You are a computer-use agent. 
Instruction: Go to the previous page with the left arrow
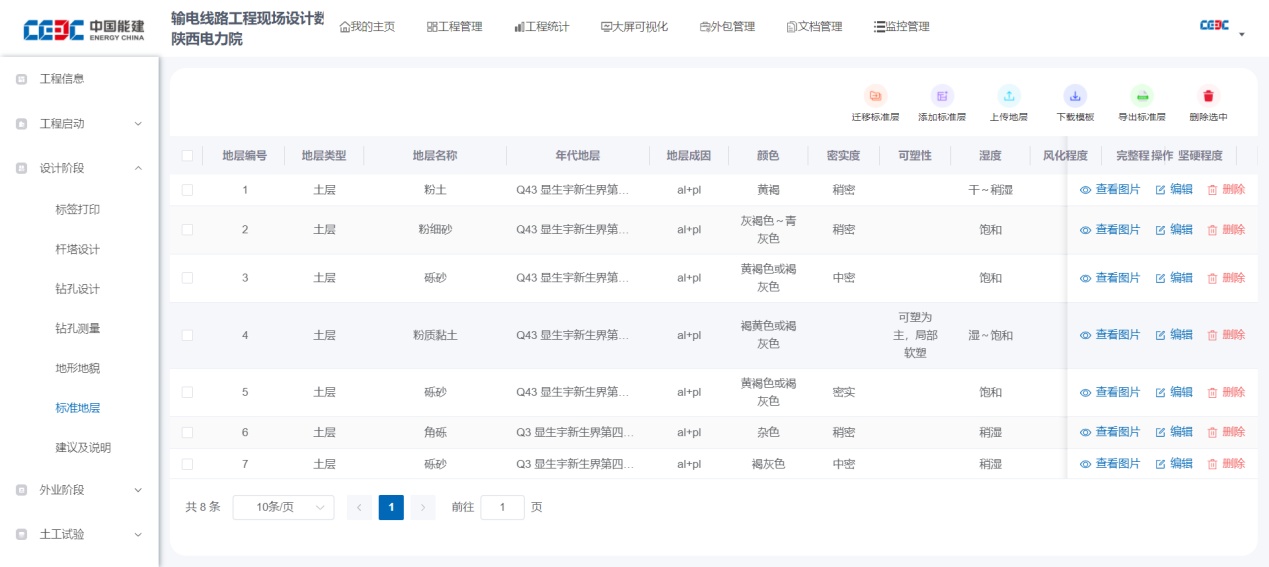pos(359,507)
